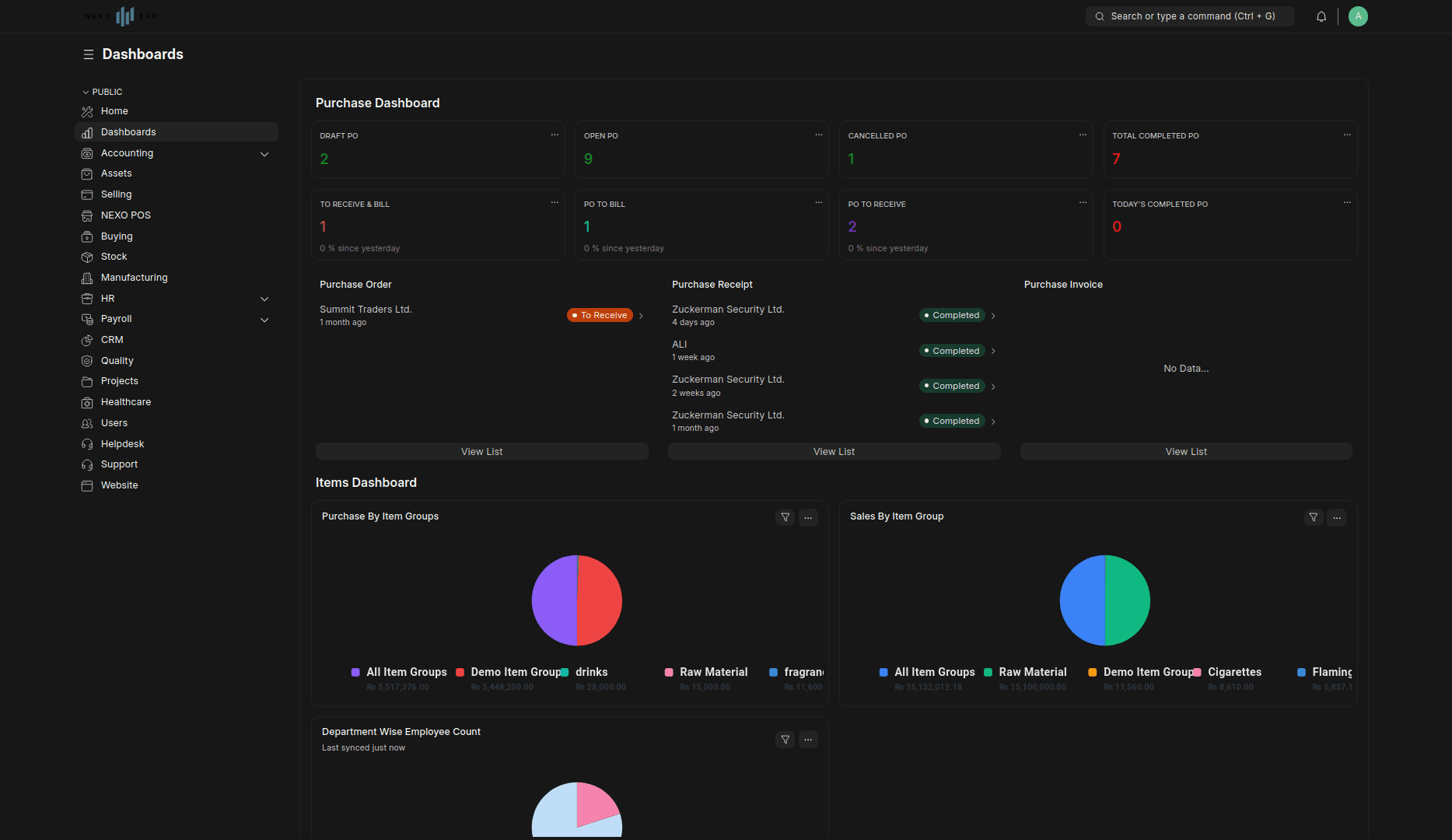Viewport: 1452px width, 840px height.
Task: Toggle the sidebar hamburger menu icon
Action: pos(89,54)
